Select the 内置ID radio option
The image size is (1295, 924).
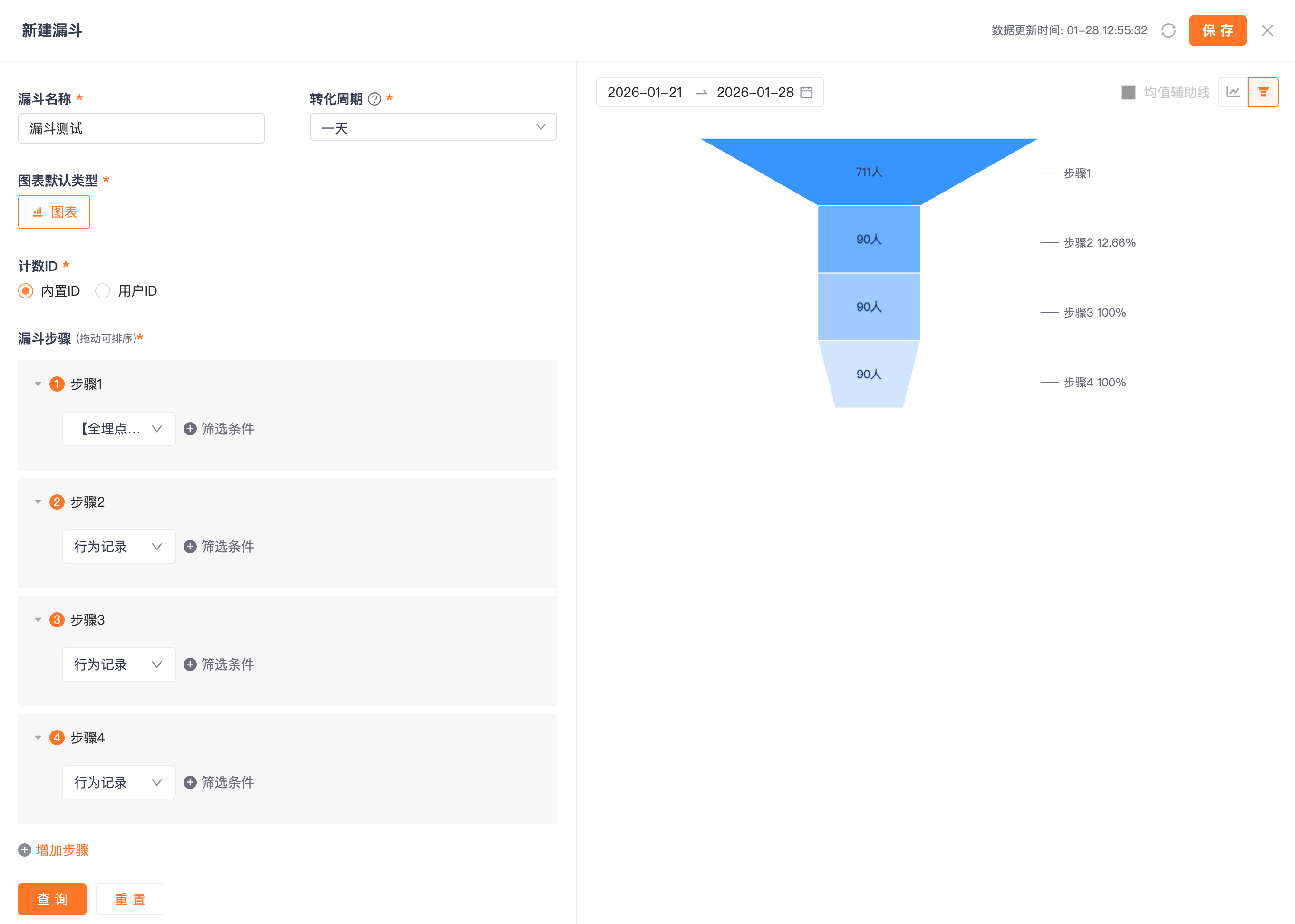coord(26,291)
